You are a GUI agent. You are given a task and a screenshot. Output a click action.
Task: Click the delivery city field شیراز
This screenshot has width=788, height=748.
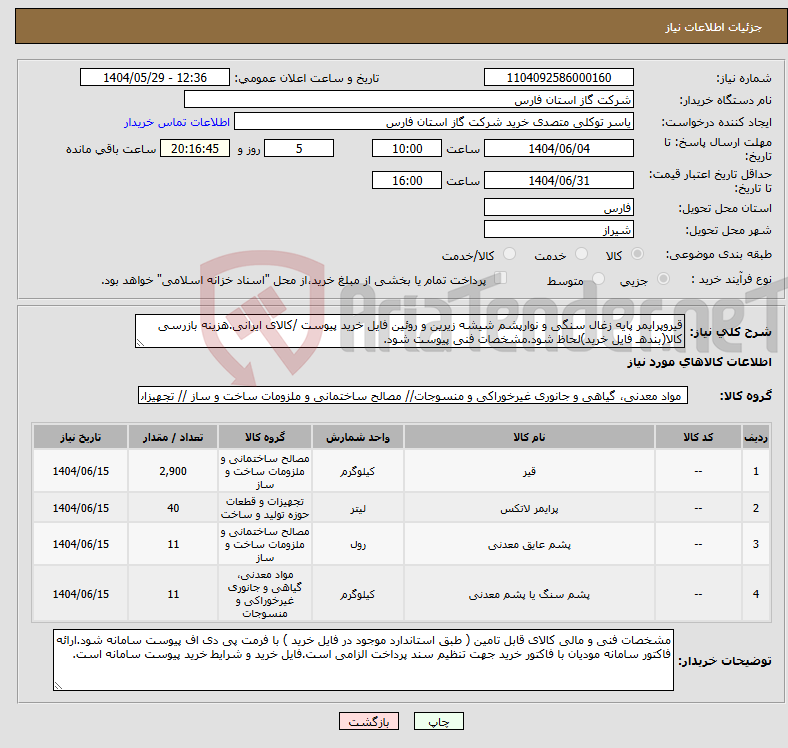point(558,230)
